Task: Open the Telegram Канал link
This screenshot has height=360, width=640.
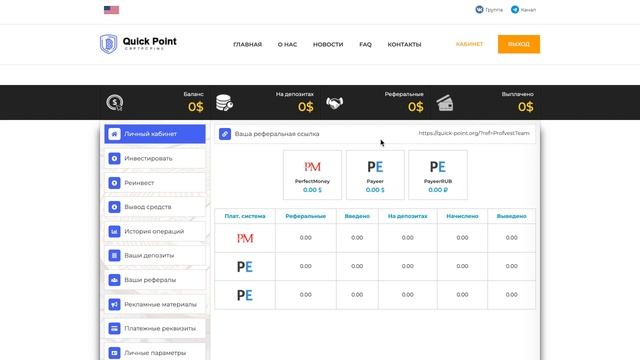Action: click(x=523, y=9)
